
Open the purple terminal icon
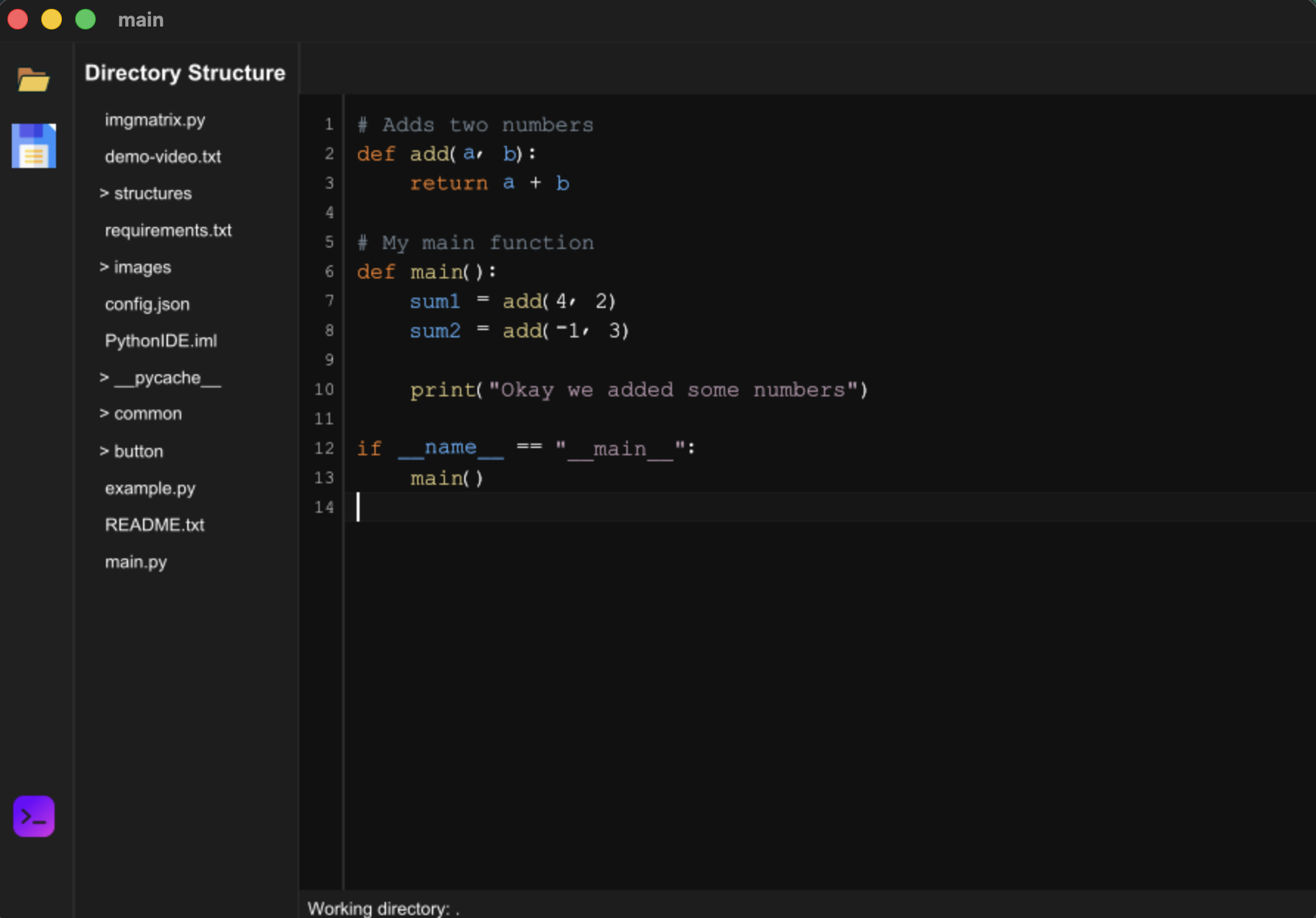point(33,816)
